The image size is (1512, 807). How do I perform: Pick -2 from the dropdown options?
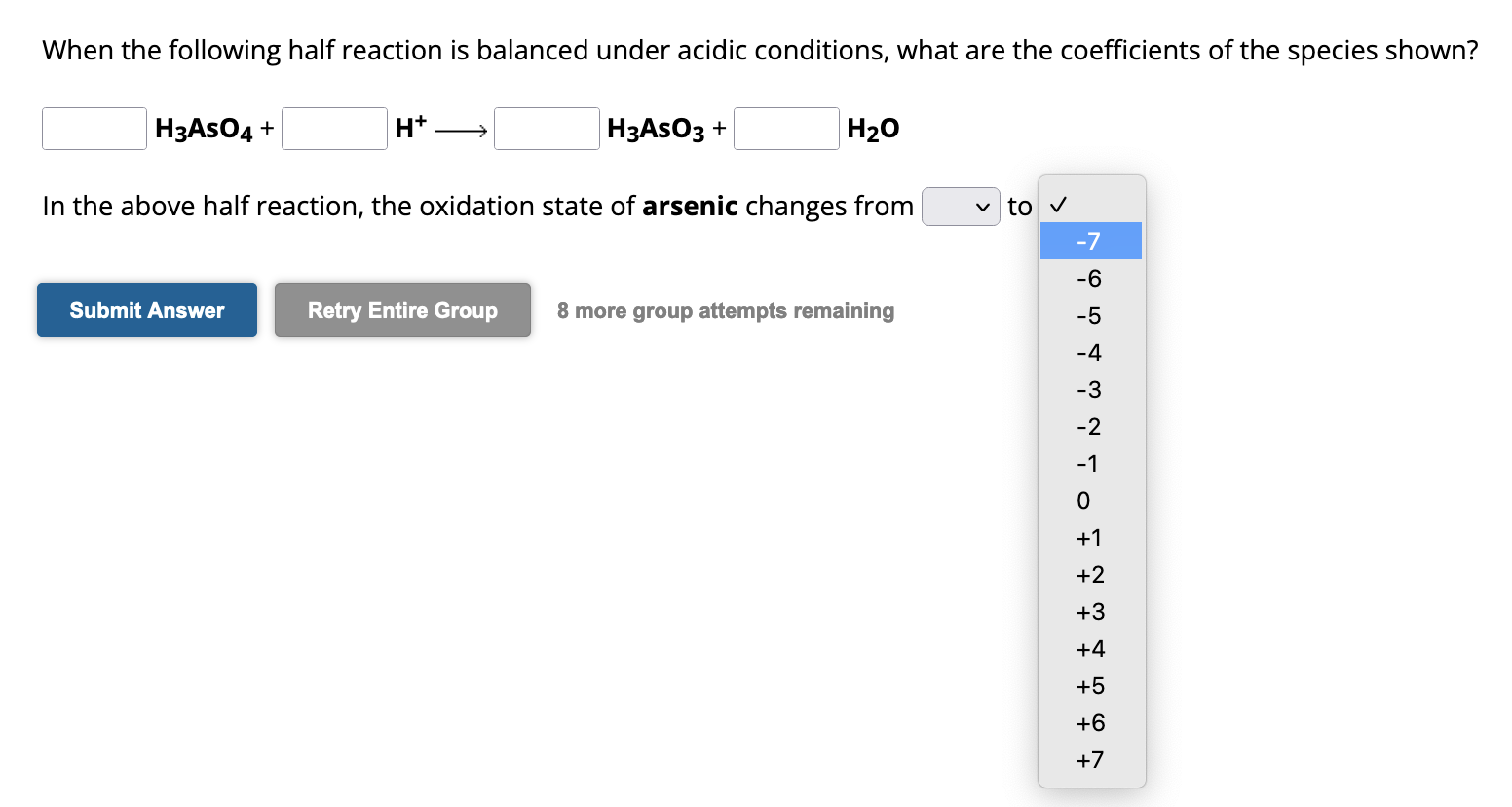(x=1090, y=427)
